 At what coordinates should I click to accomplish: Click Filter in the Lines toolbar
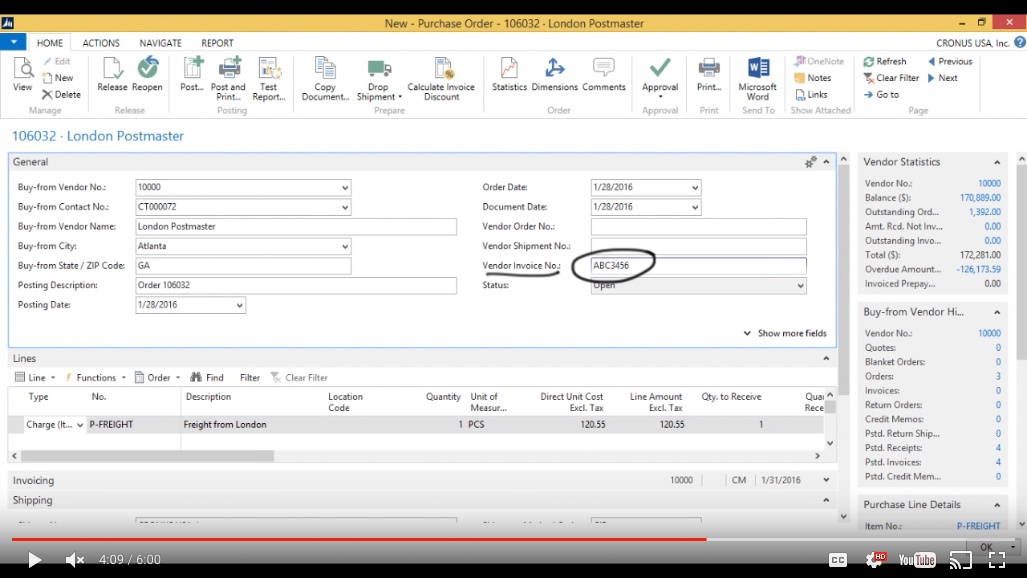pos(250,377)
